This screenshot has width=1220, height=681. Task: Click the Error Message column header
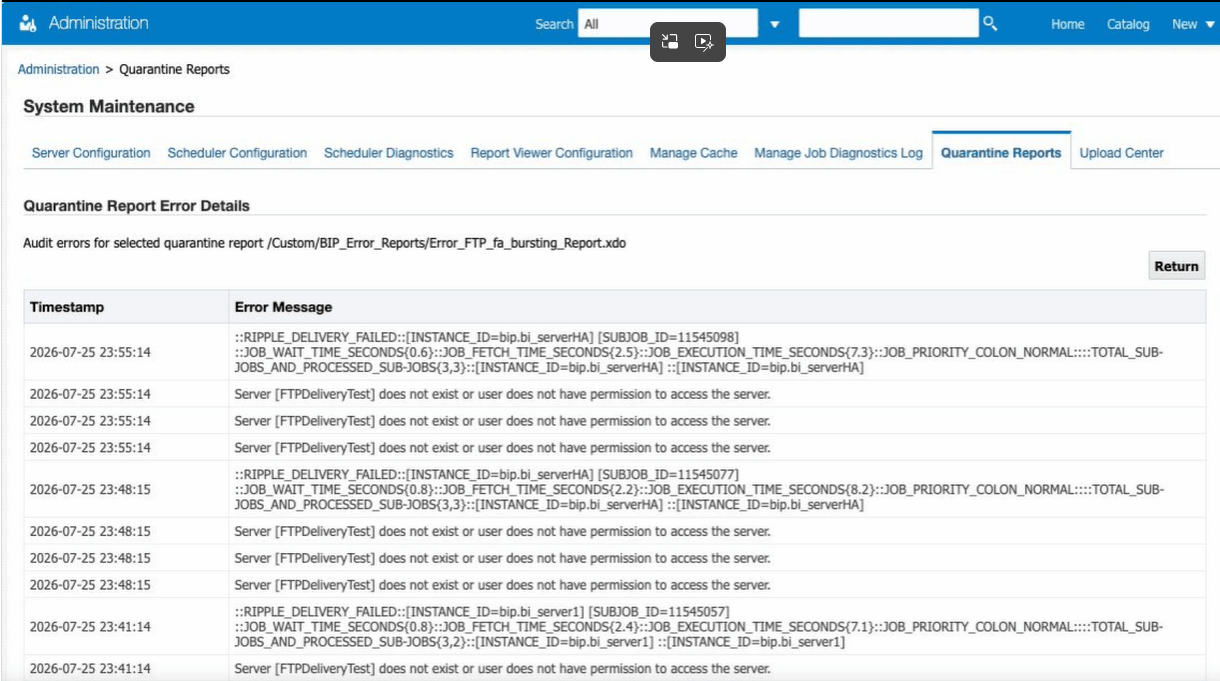point(717,307)
